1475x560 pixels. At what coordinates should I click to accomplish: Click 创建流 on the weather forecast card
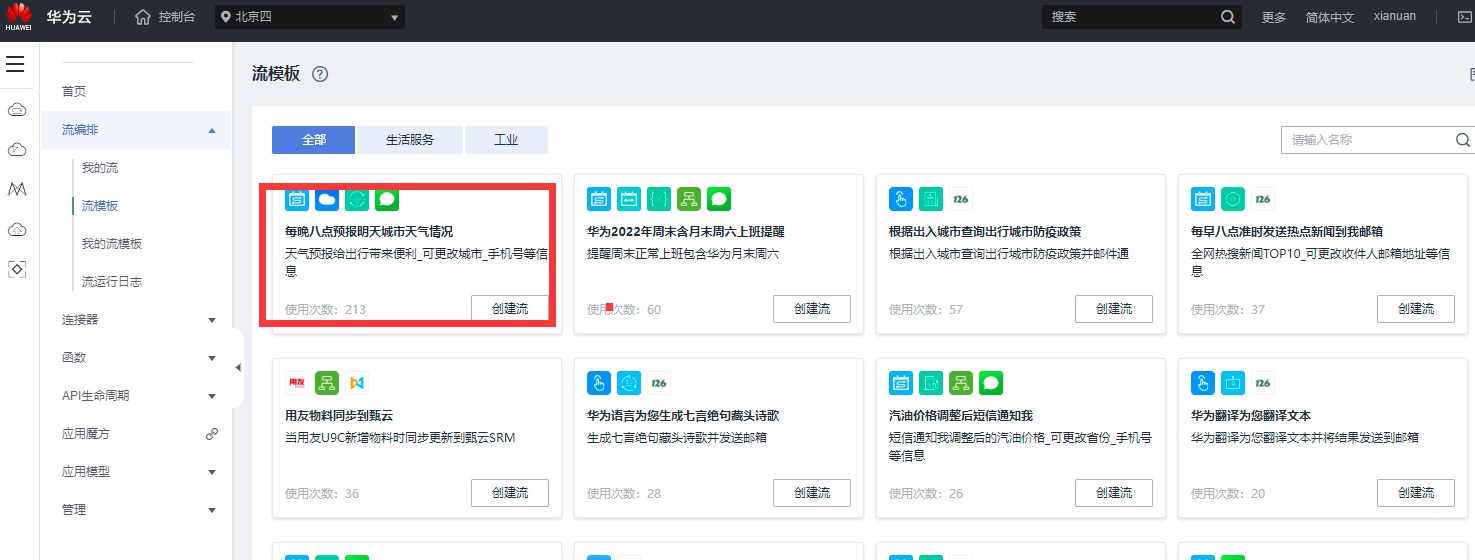[x=510, y=309]
